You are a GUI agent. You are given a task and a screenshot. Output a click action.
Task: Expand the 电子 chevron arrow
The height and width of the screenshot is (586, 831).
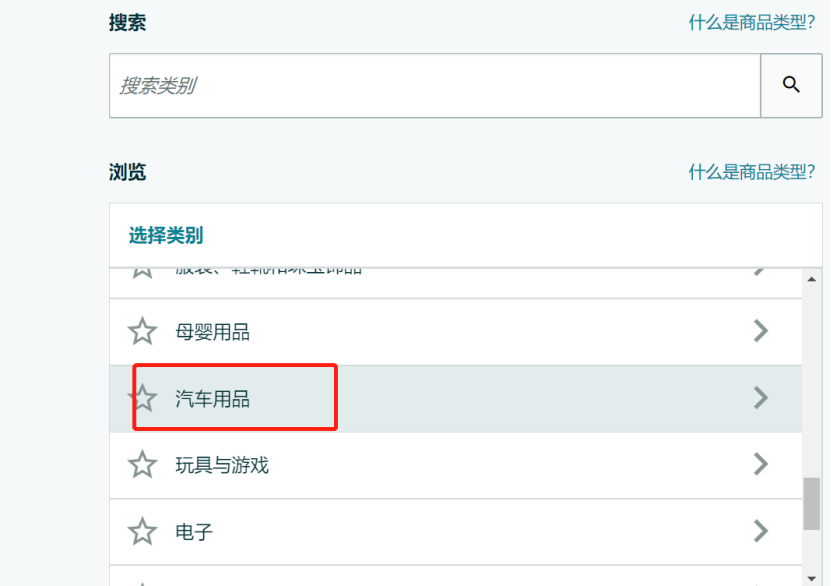[x=761, y=531]
